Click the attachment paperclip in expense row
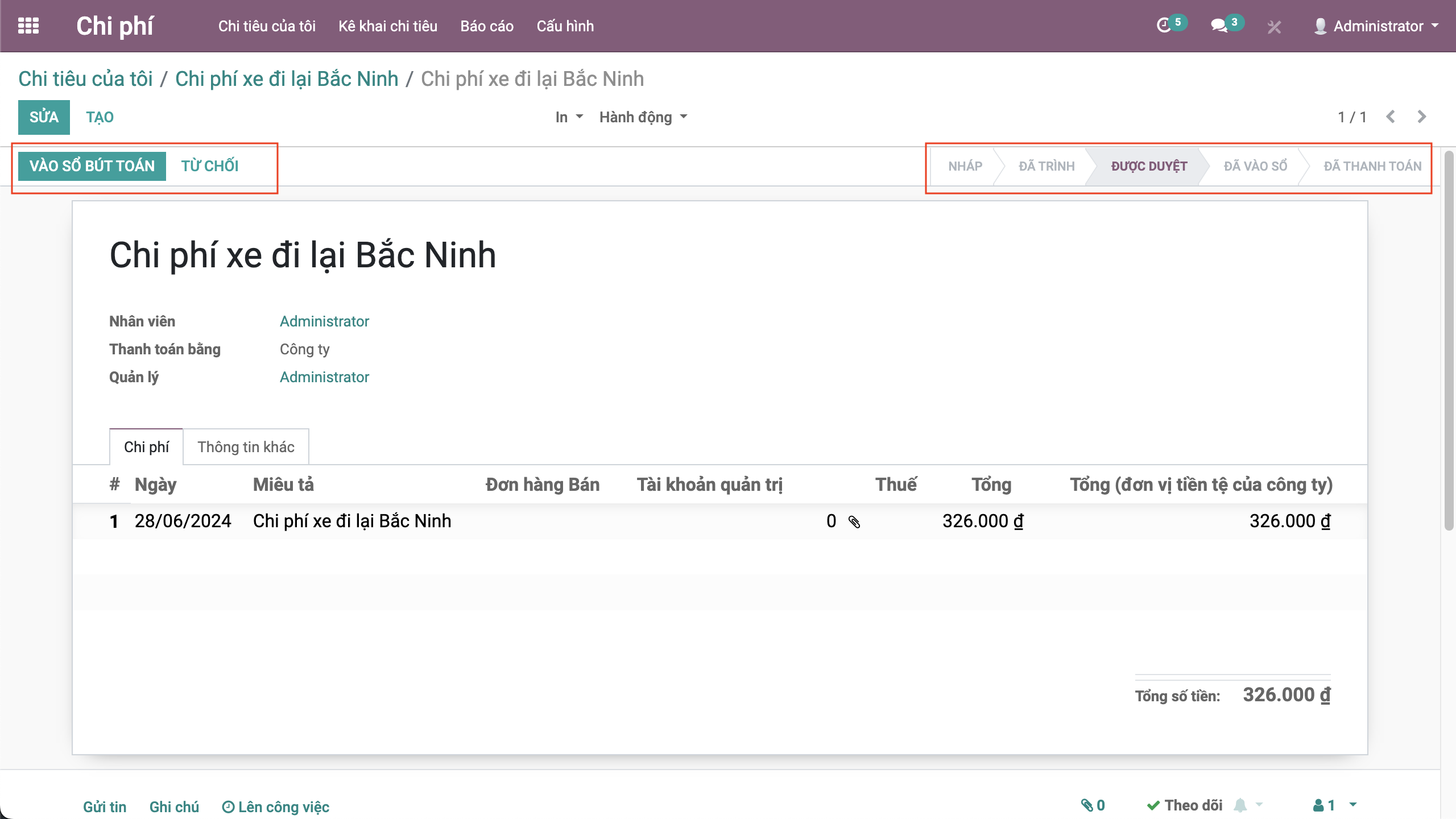The width and height of the screenshot is (1456, 819). tap(854, 522)
